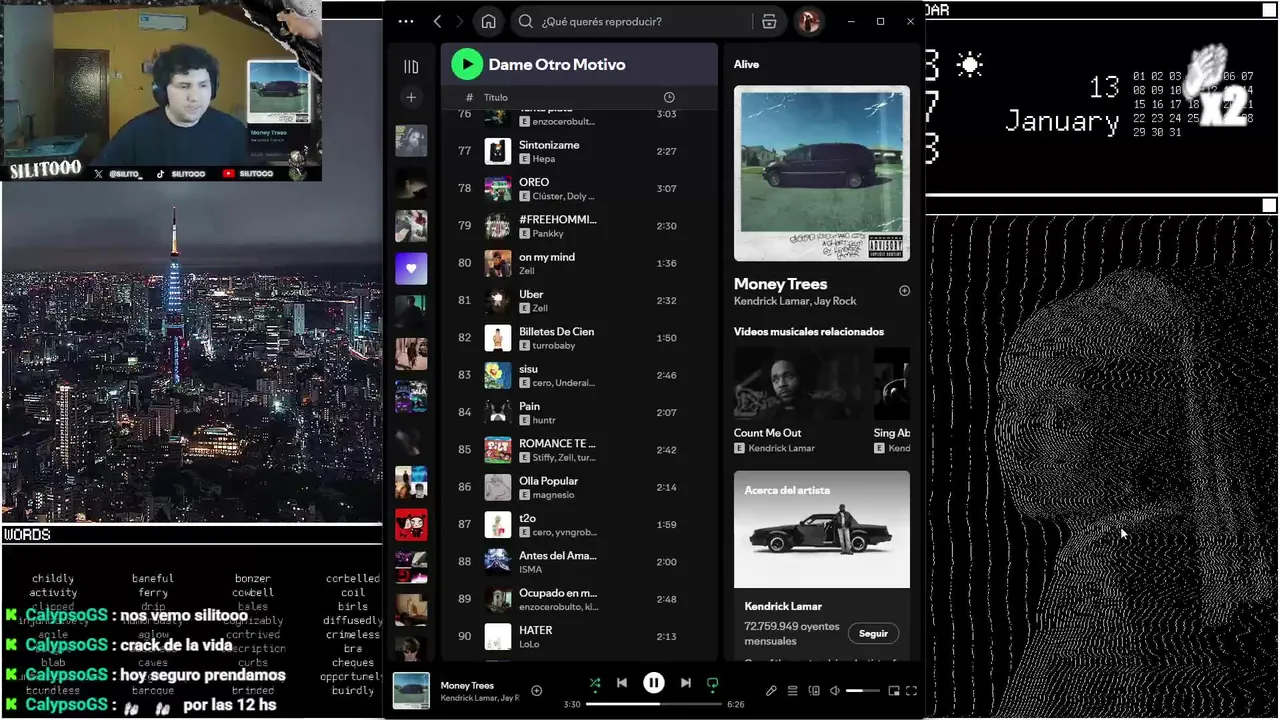The image size is (1280, 720).
Task: Select track Ocupado en m in the list
Action: click(579, 599)
